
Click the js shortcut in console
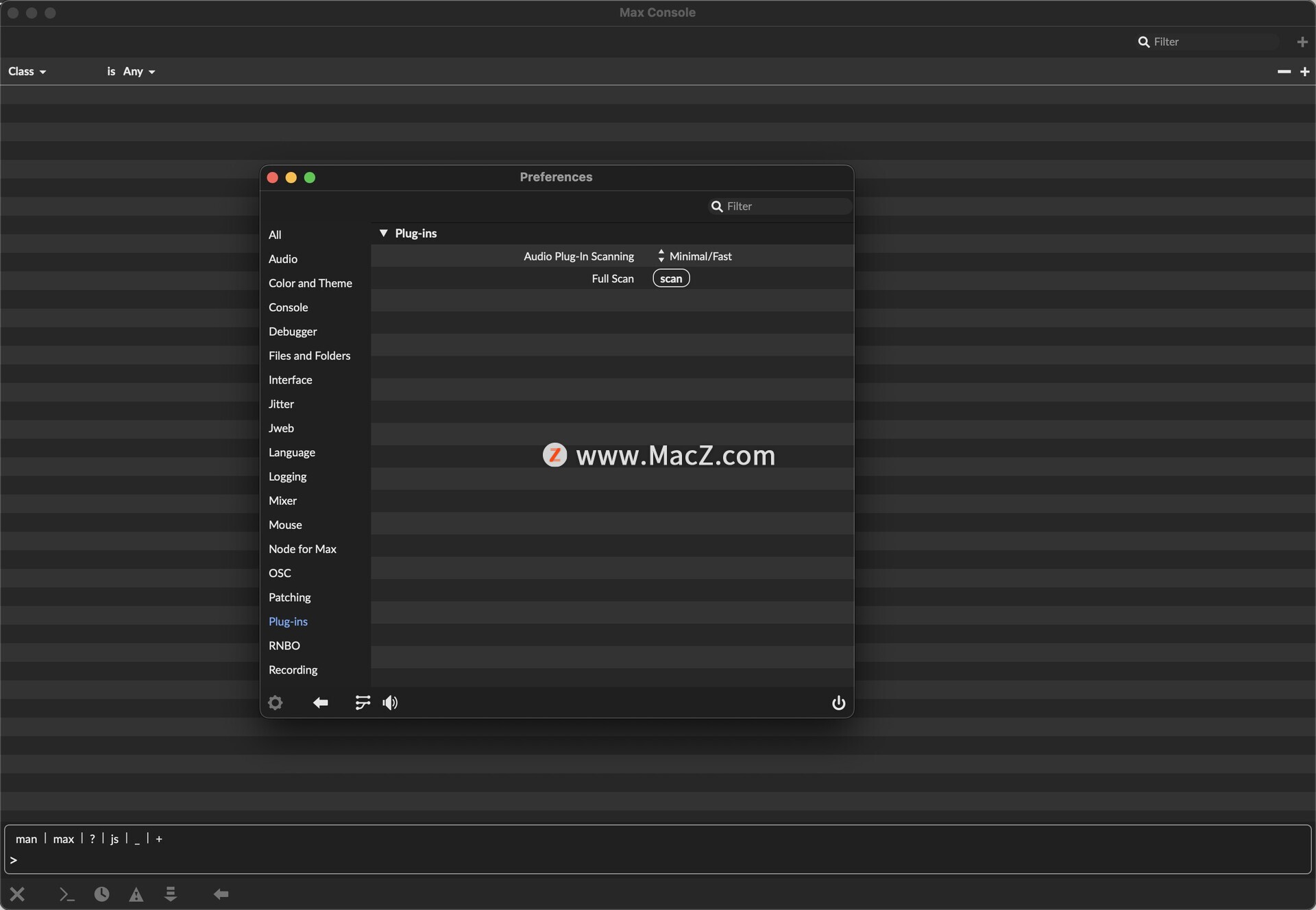coord(114,839)
